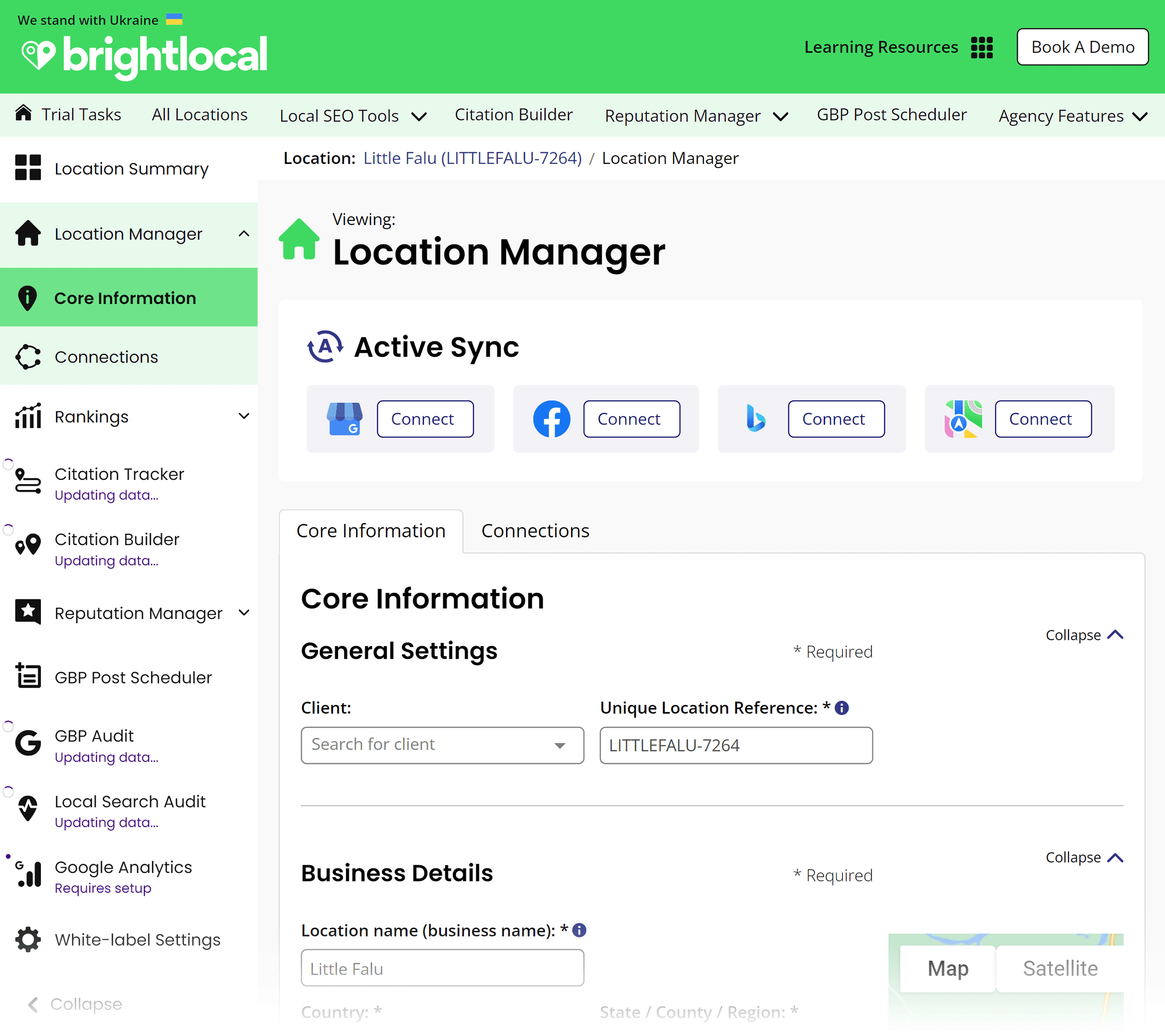Click the Apple Maps icon
This screenshot has width=1165, height=1036.
963,419
